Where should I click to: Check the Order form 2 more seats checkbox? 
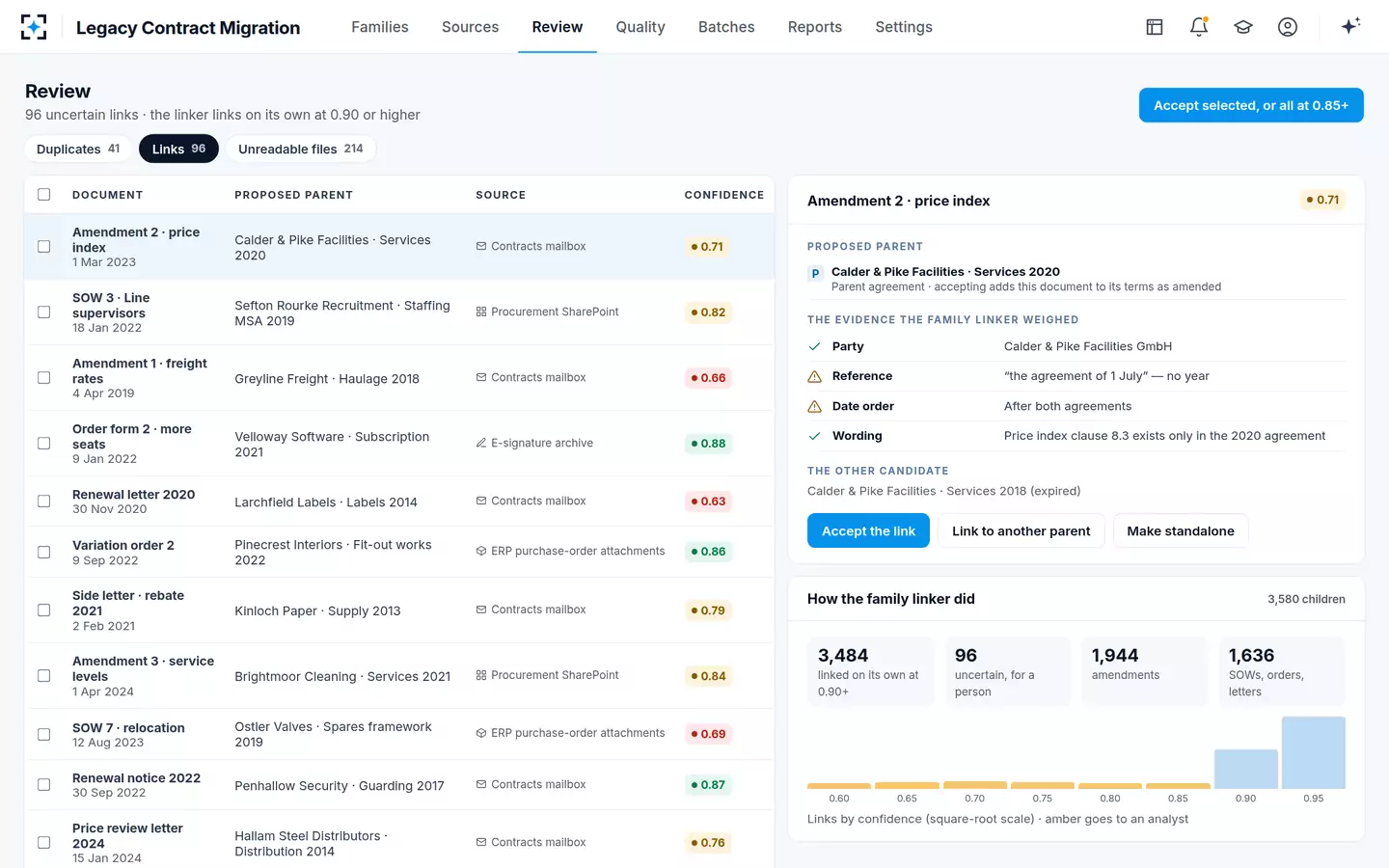pyautogui.click(x=44, y=444)
